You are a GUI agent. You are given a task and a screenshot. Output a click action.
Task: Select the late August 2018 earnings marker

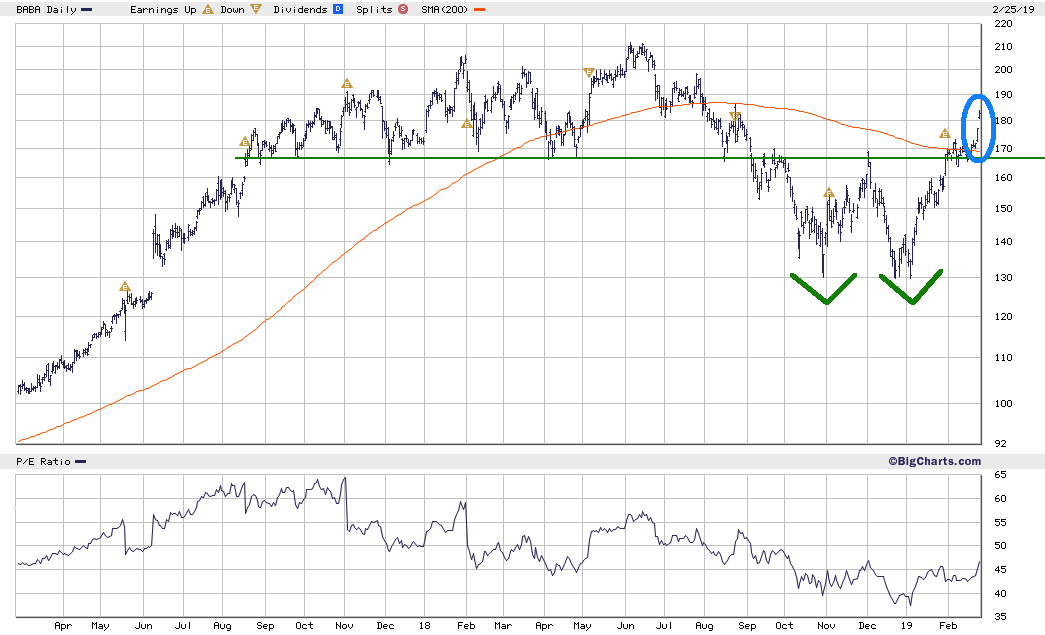[734, 116]
